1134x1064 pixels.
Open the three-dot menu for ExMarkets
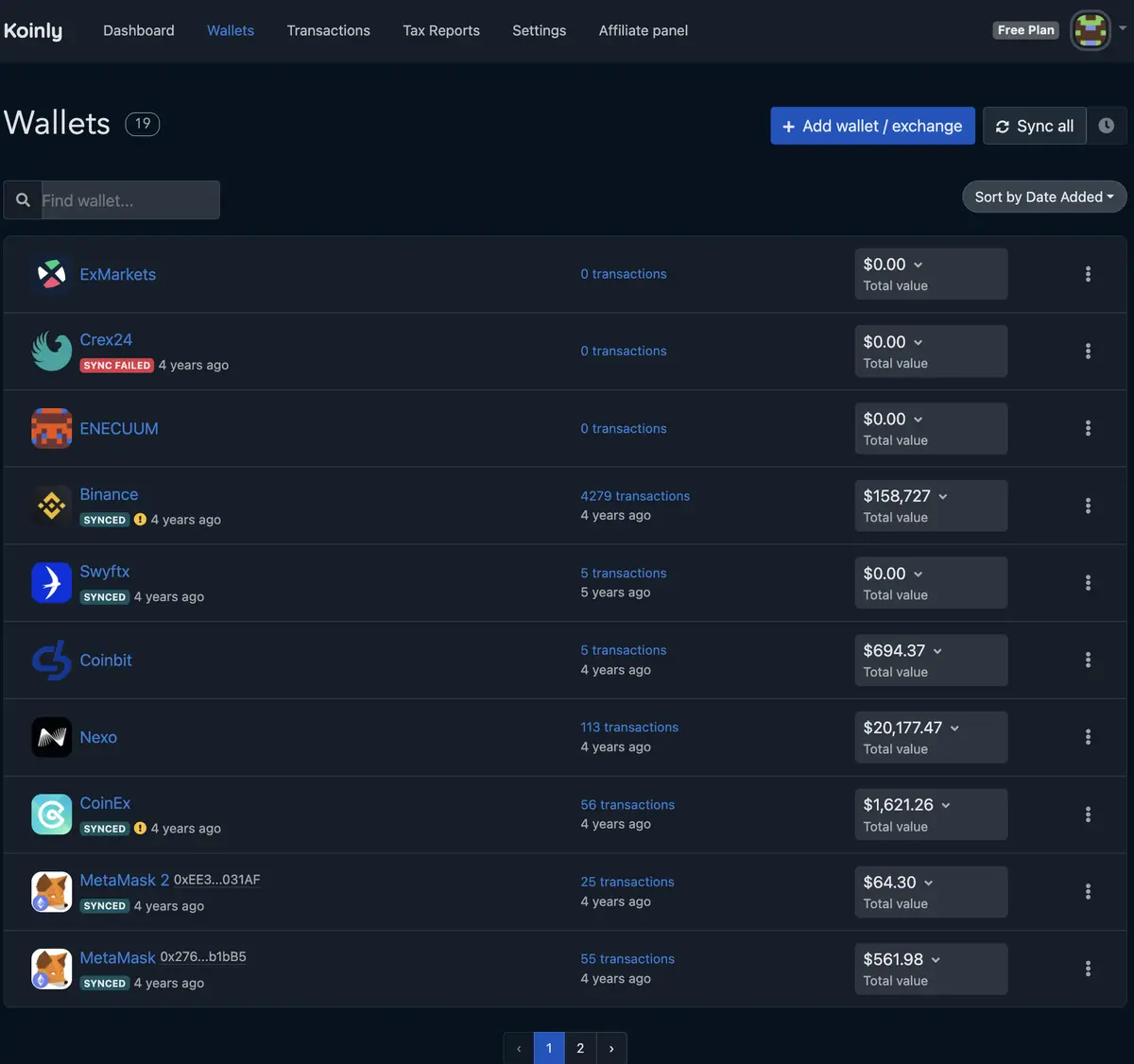pos(1088,274)
